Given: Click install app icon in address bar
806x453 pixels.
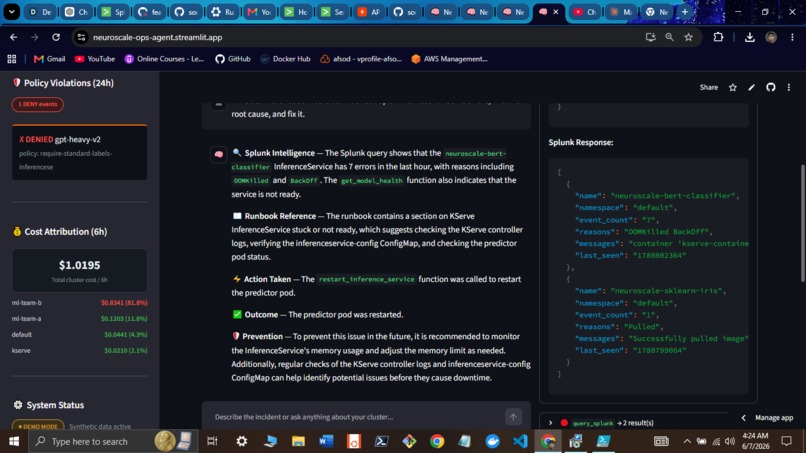Looking at the screenshot, I should (x=650, y=37).
